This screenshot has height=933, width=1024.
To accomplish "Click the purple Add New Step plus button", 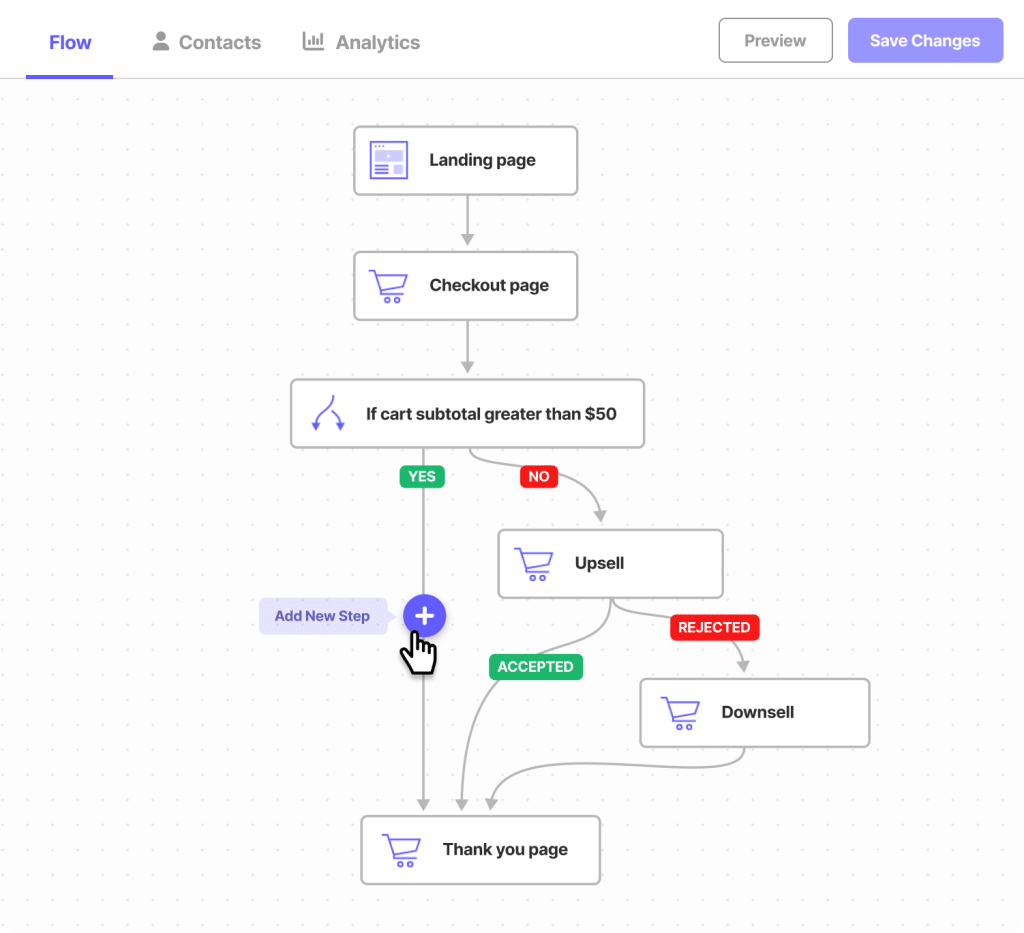I will tap(424, 616).
